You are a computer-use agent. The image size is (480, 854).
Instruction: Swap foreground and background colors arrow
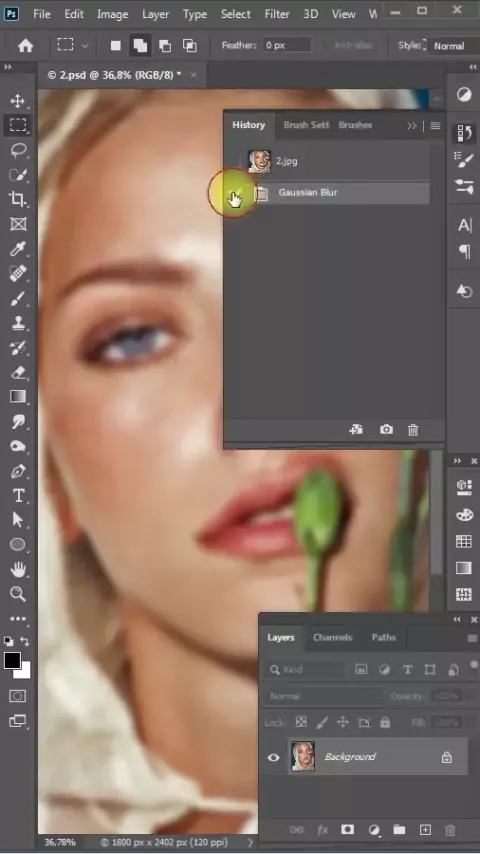(25, 642)
